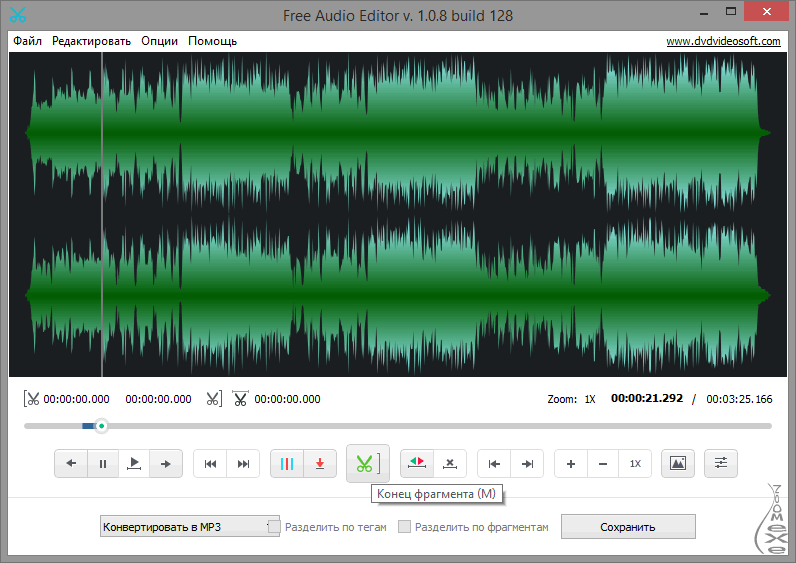This screenshot has width=796, height=563.
Task: Open the Опции menu
Action: coord(159,41)
